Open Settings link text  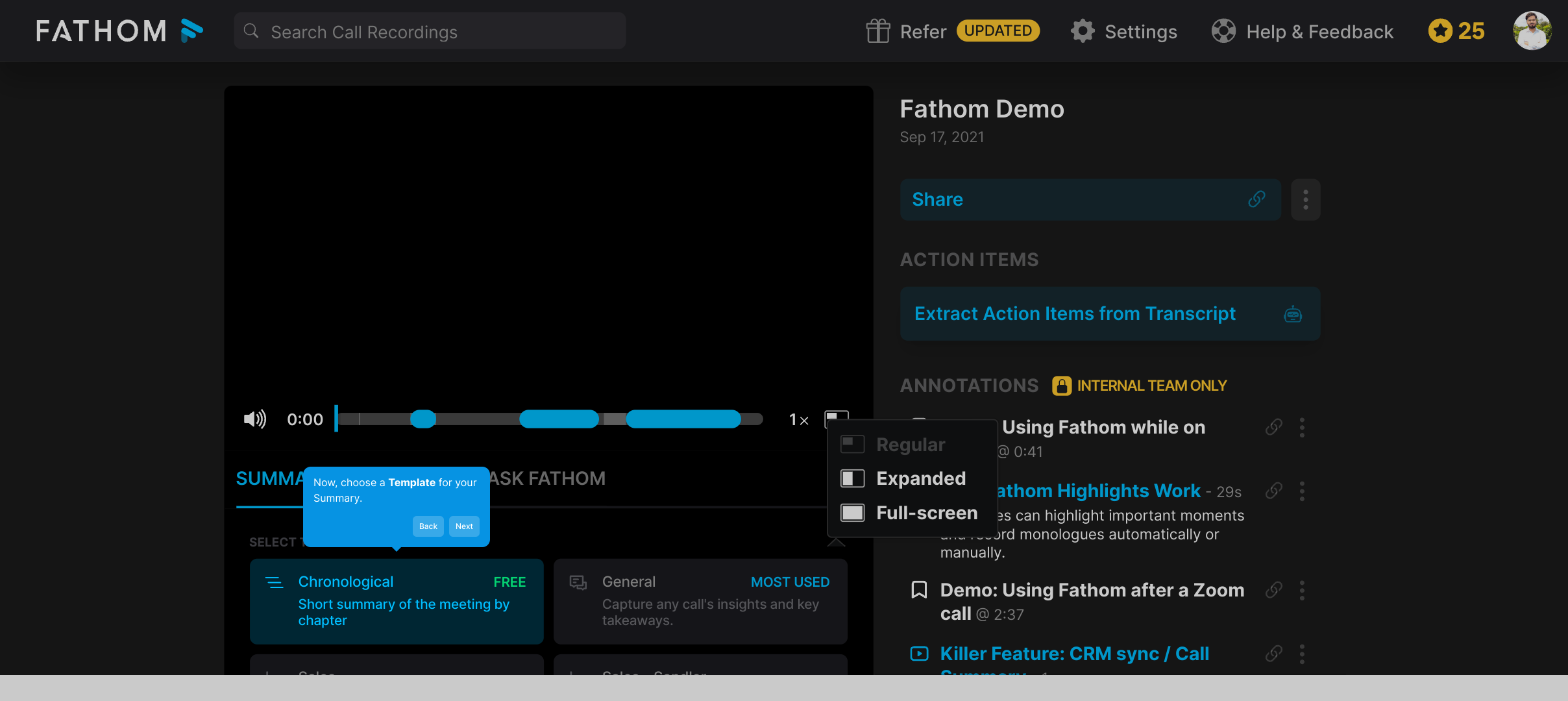coord(1140,32)
